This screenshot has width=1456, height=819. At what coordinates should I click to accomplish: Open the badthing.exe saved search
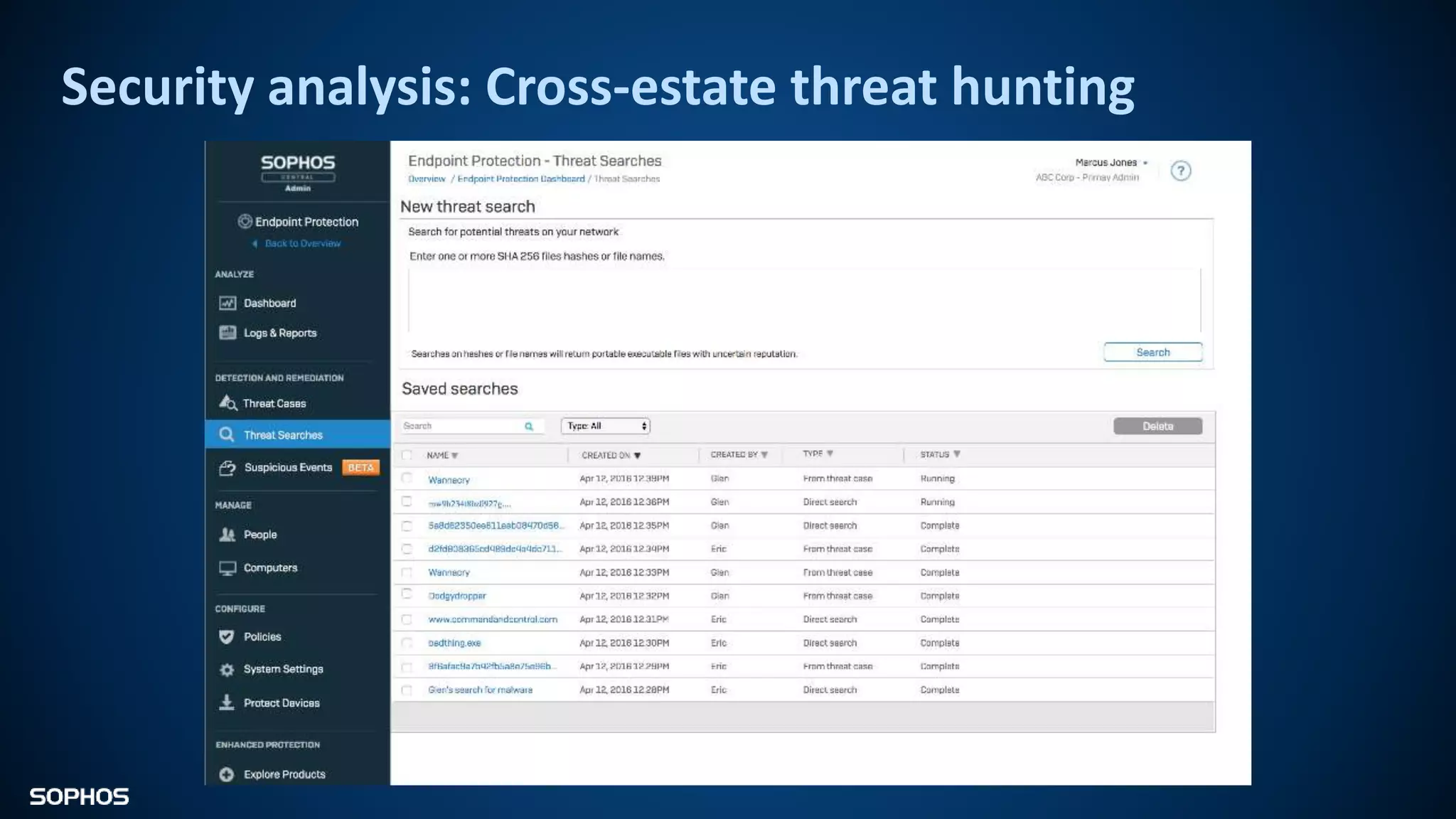click(454, 643)
